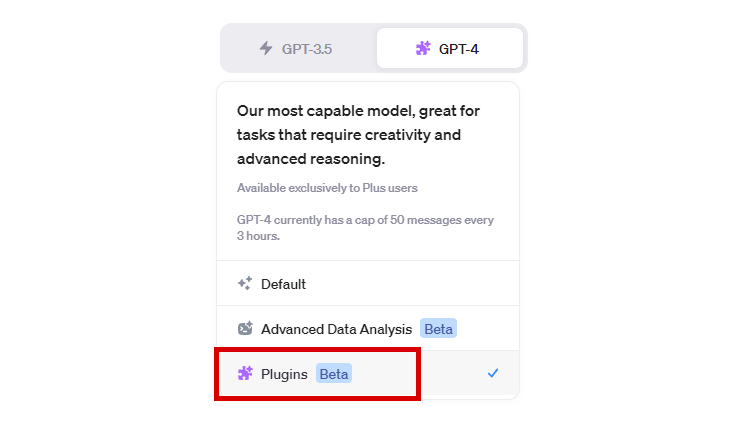The image size is (732, 425).
Task: Select the Plugins mode option
Action: coord(368,373)
